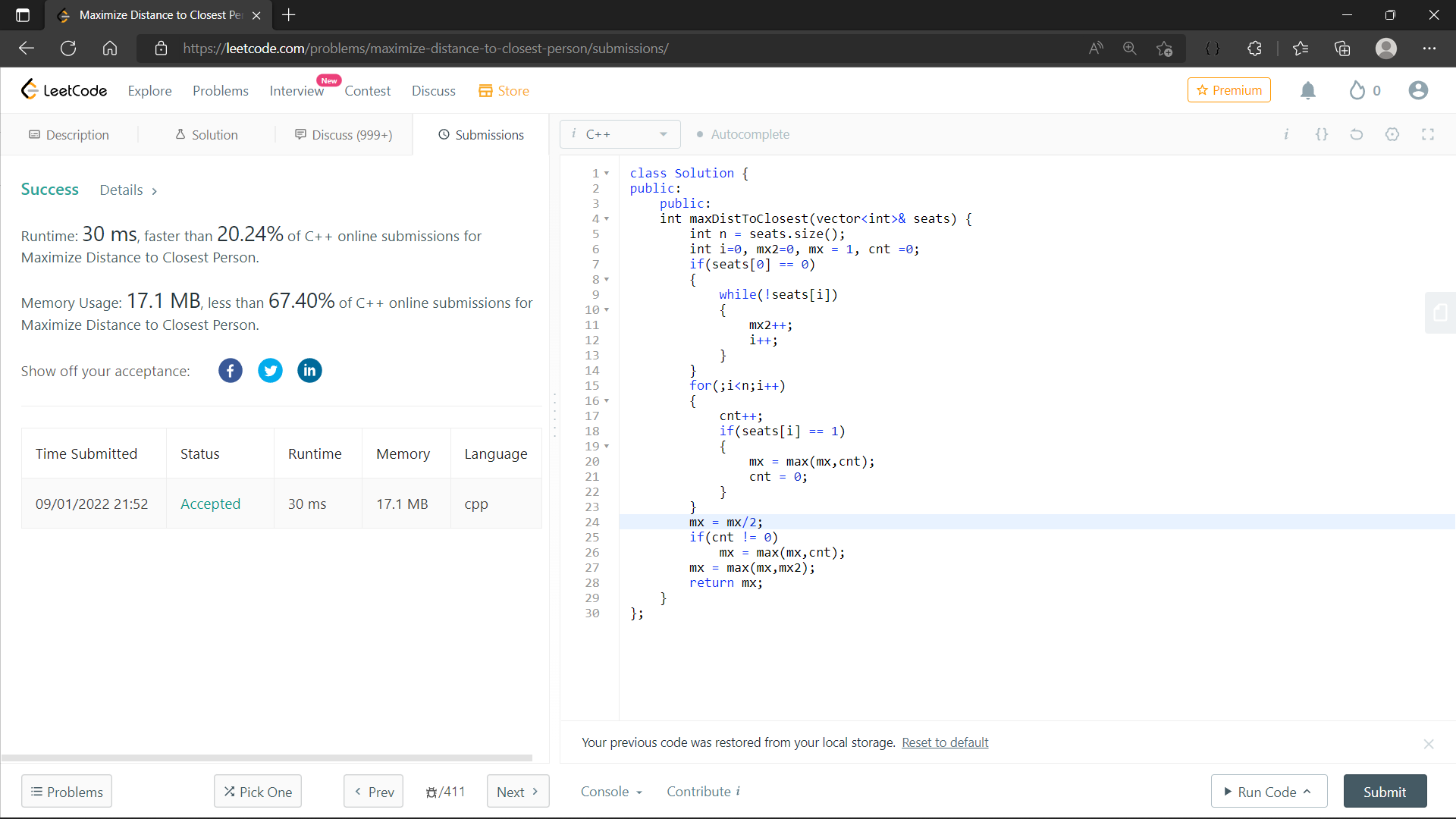Click the code format braces icon
The height and width of the screenshot is (819, 1456).
pos(1322,134)
